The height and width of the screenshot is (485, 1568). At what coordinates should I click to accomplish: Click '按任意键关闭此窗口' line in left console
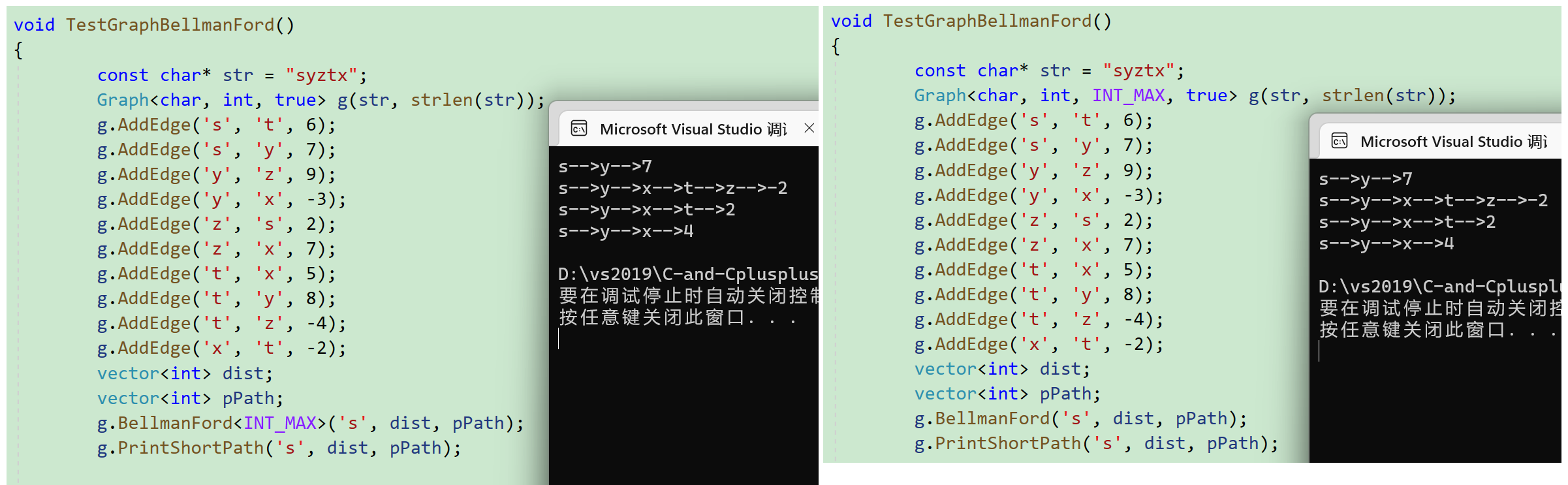click(678, 317)
